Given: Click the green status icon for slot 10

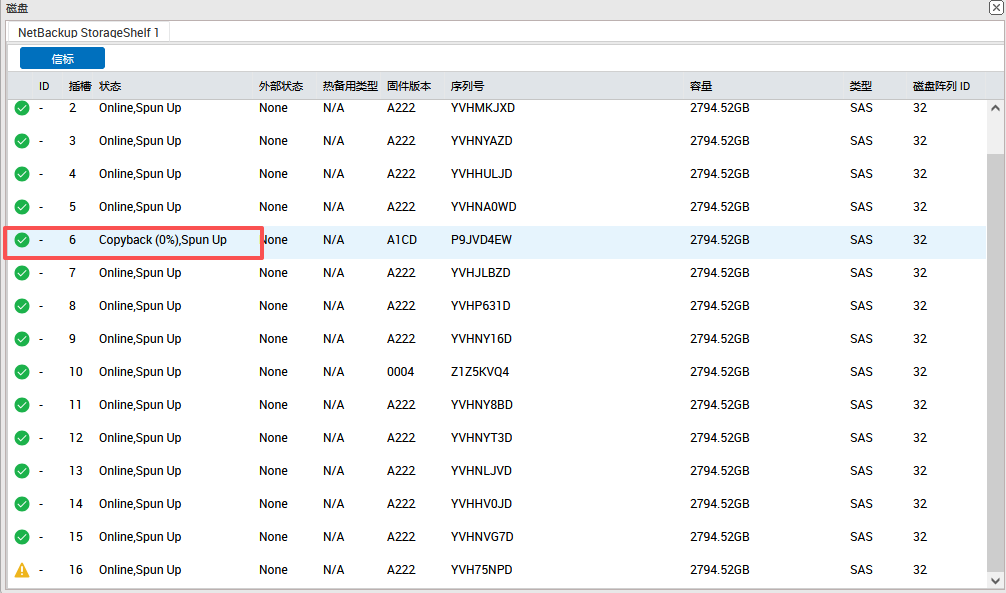Looking at the screenshot, I should (x=21, y=372).
